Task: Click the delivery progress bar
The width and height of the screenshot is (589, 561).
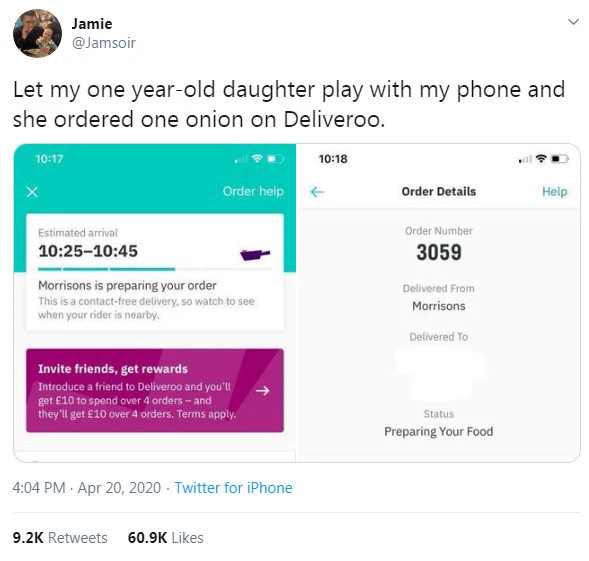Action: pos(155,269)
